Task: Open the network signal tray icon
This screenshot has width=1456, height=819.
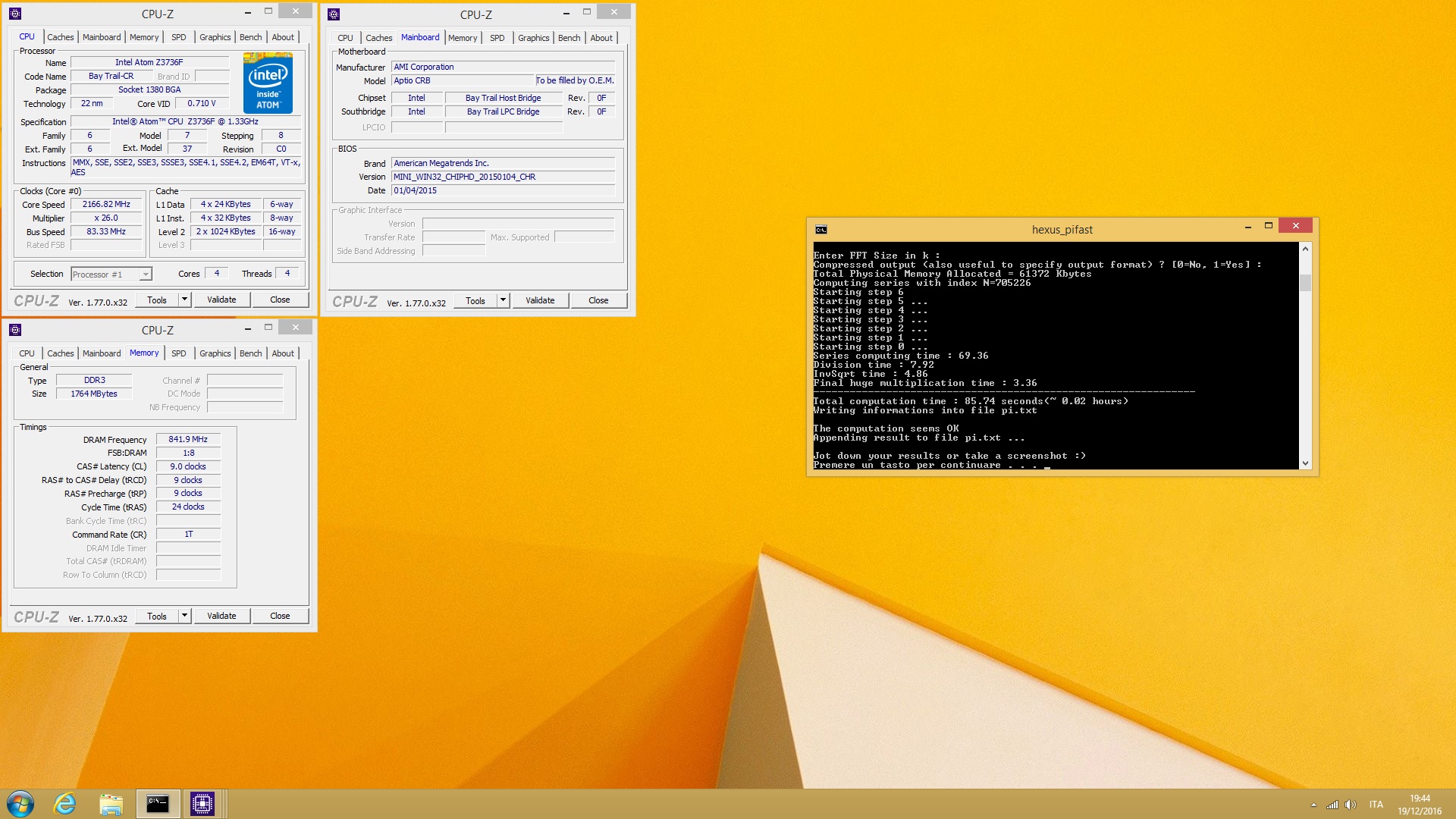Action: (x=1332, y=805)
